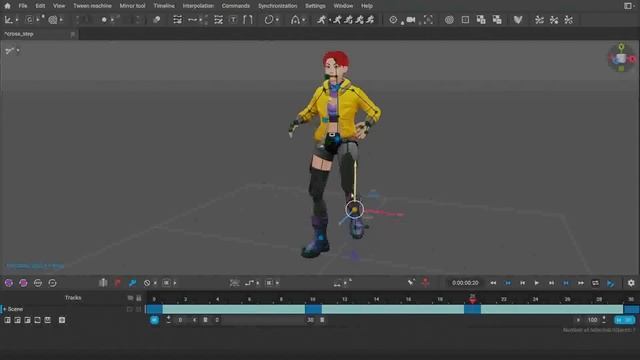This screenshot has height=360, width=640.
Task: Click the arch-shaped toolbar icon
Action: tap(295, 20)
